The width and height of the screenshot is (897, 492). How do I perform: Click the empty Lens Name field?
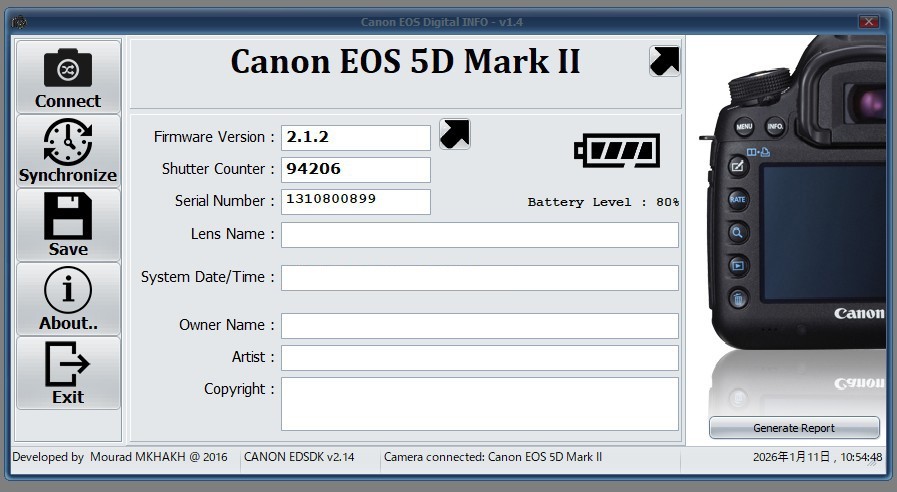[x=480, y=235]
